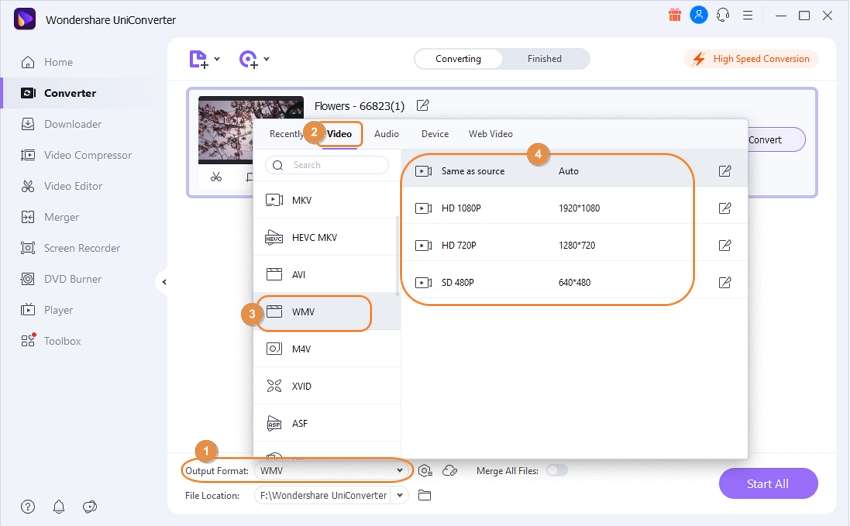Select the Web Video format tab
850x526 pixels.
[x=491, y=133]
